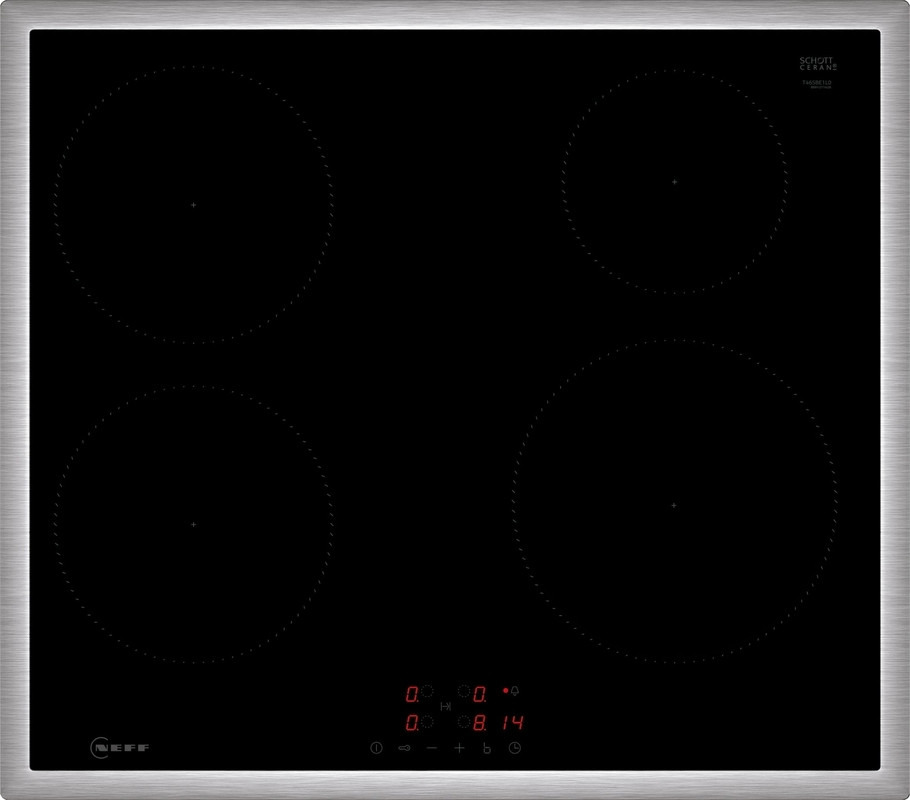910x800 pixels.
Task: Tap the clock timer icon
Action: coord(514,748)
